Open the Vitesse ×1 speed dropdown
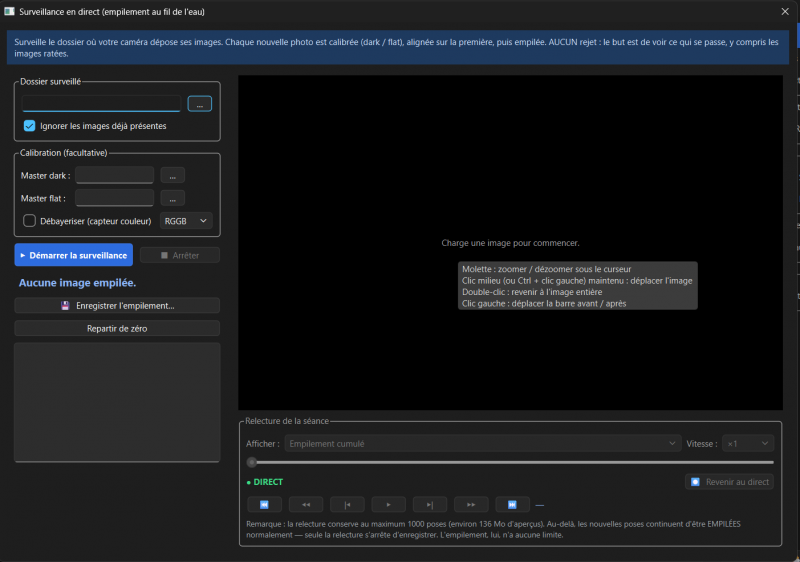Image resolution: width=800 pixels, height=562 pixels. click(x=748, y=444)
